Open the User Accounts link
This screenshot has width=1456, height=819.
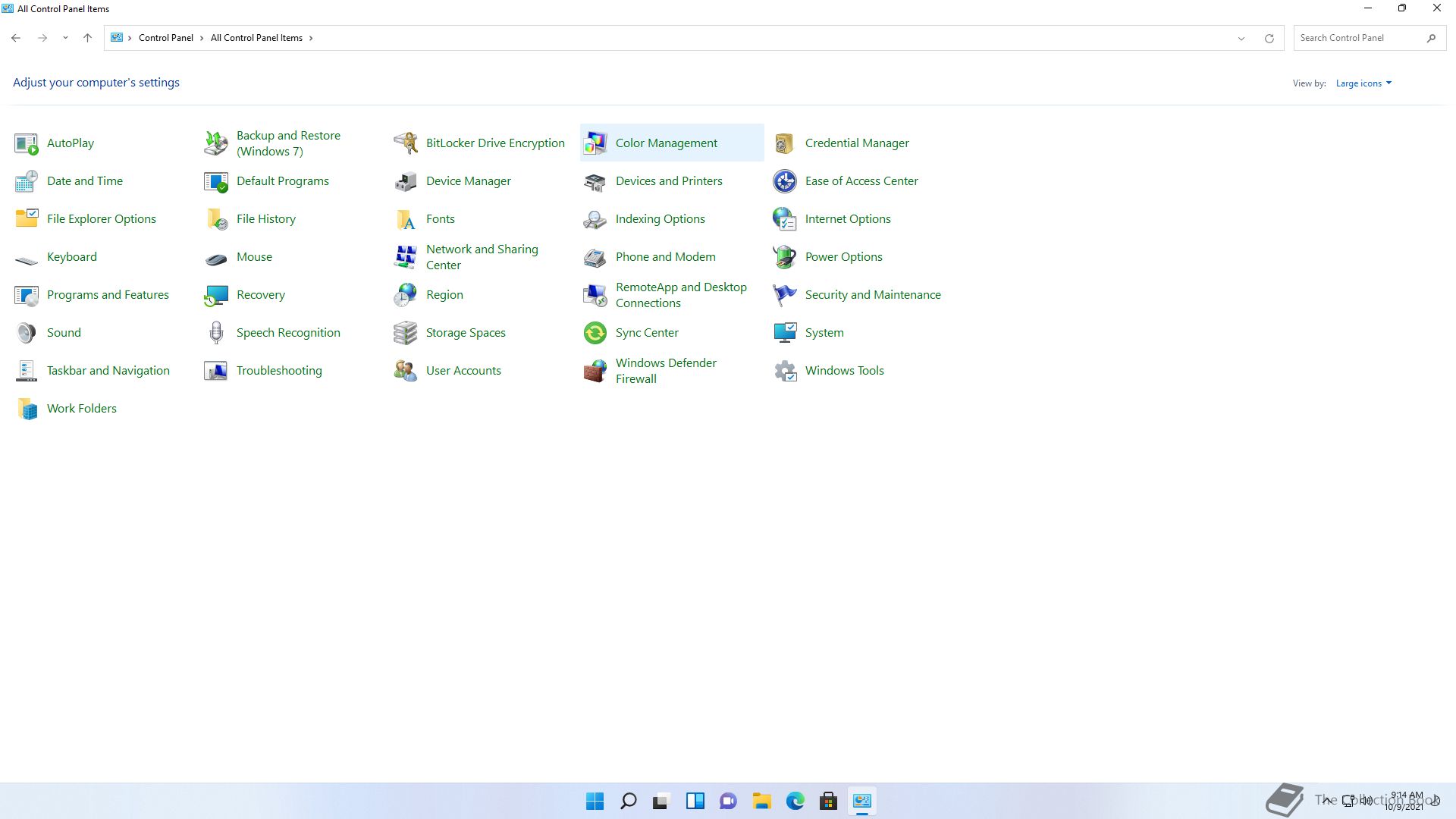463,371
